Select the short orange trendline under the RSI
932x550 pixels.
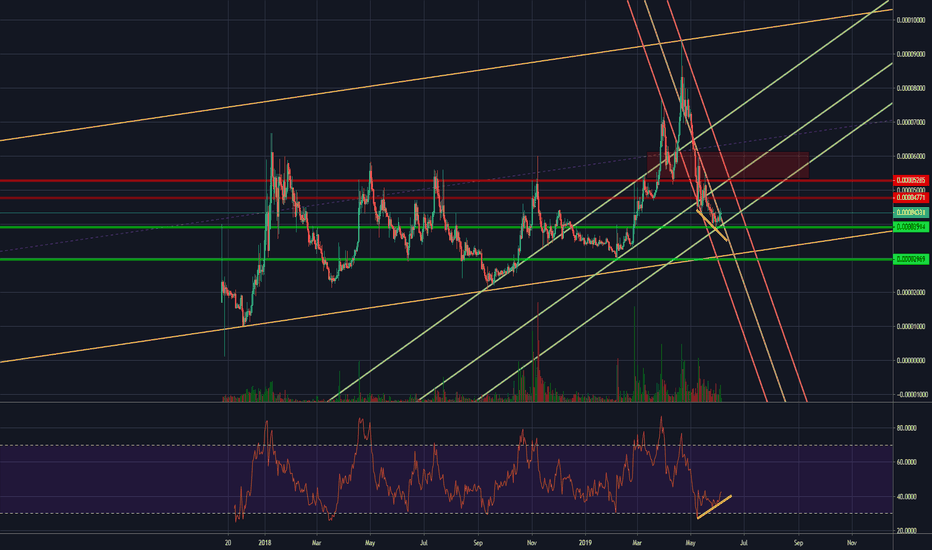(714, 507)
